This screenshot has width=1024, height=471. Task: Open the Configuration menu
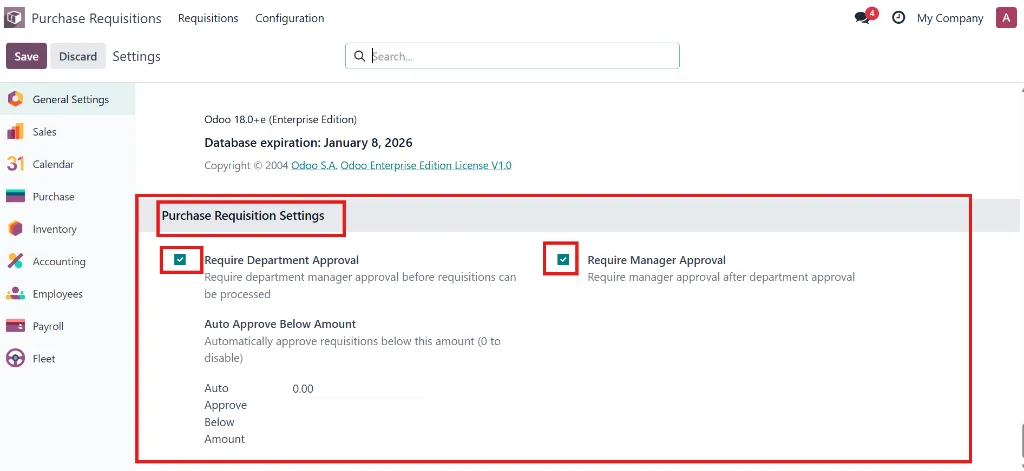point(289,18)
